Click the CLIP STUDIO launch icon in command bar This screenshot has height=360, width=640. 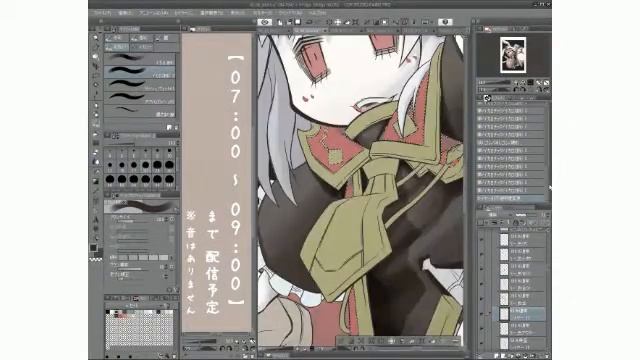point(264,22)
